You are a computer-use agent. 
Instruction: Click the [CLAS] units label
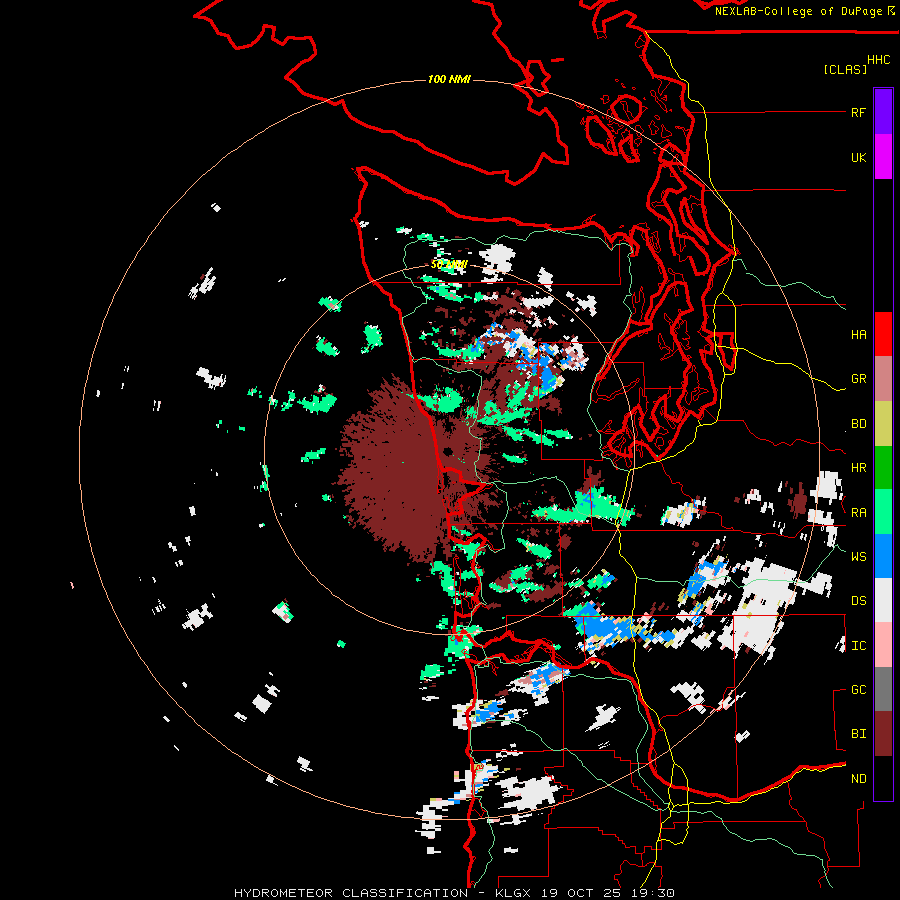tap(845, 69)
